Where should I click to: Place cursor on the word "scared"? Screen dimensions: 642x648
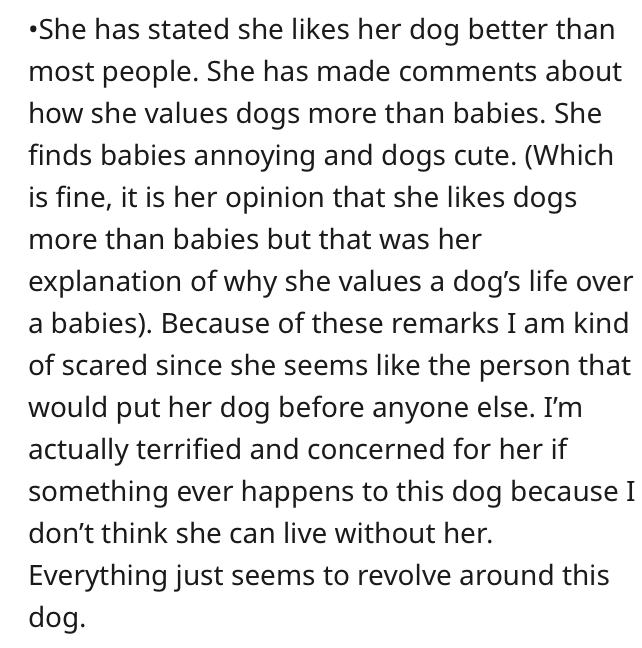[106, 365]
